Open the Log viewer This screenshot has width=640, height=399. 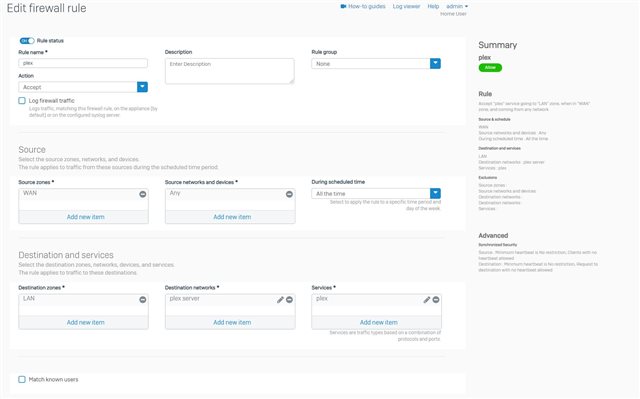point(406,6)
